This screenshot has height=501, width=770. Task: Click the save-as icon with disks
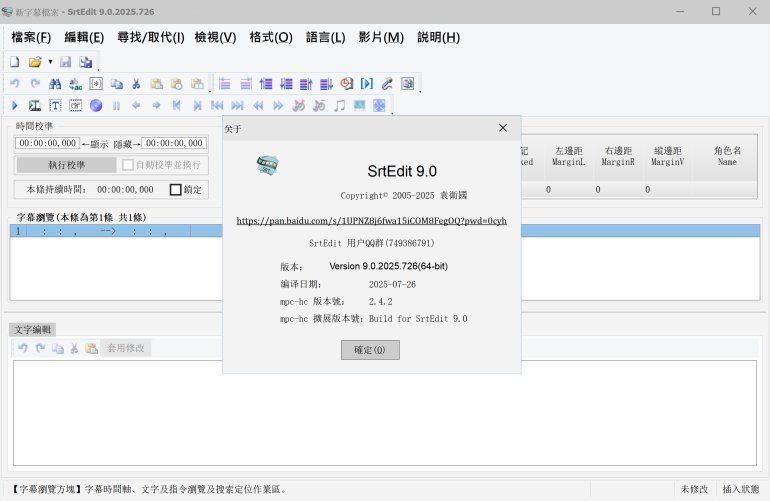coord(86,62)
